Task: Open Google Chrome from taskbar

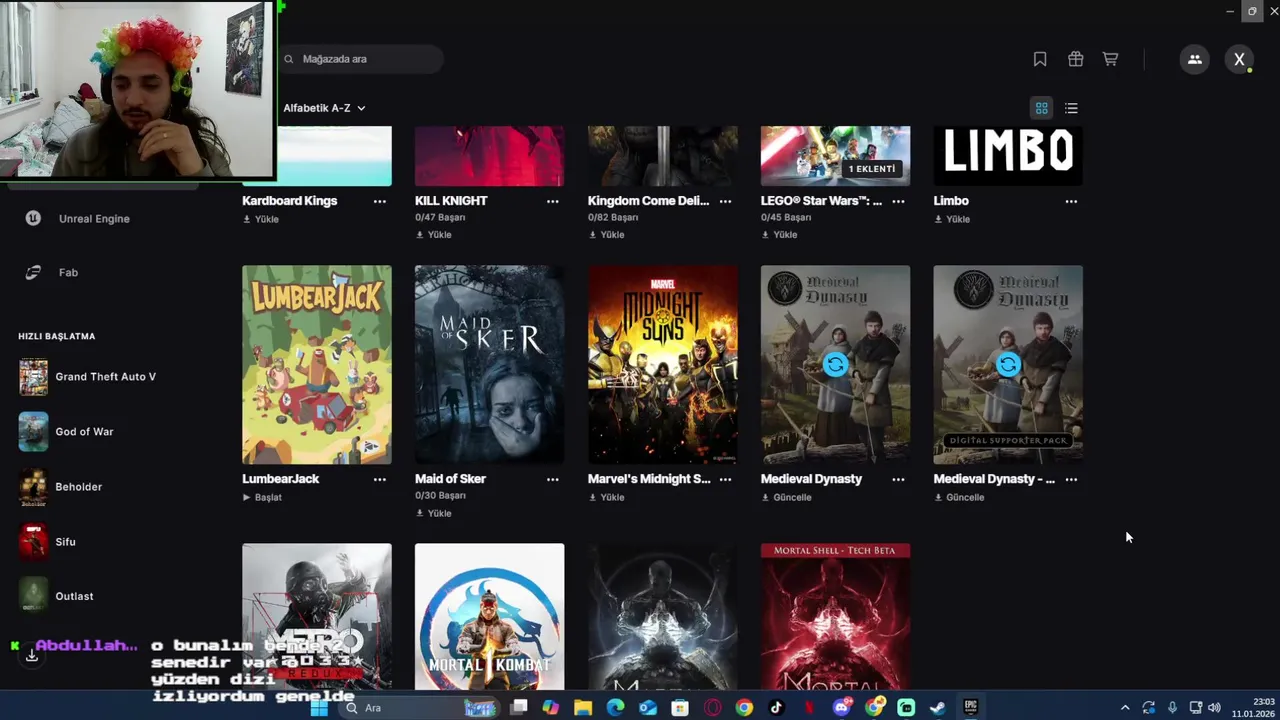Action: [x=744, y=708]
